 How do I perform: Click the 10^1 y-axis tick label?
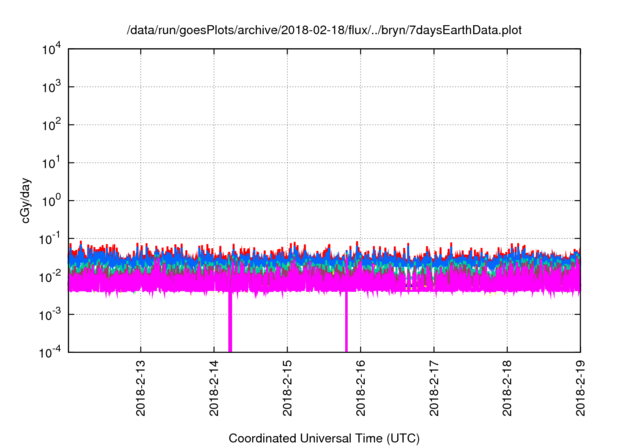click(52, 163)
